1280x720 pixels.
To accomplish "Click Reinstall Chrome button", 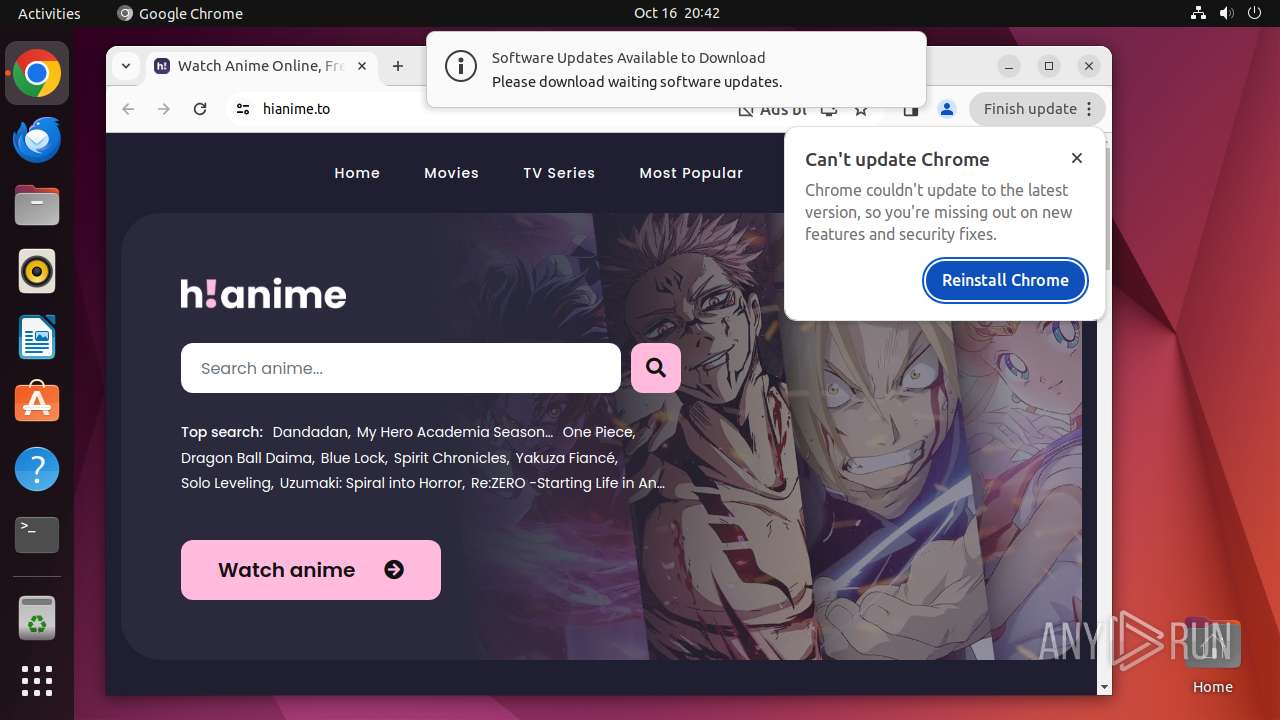I will pos(1005,280).
